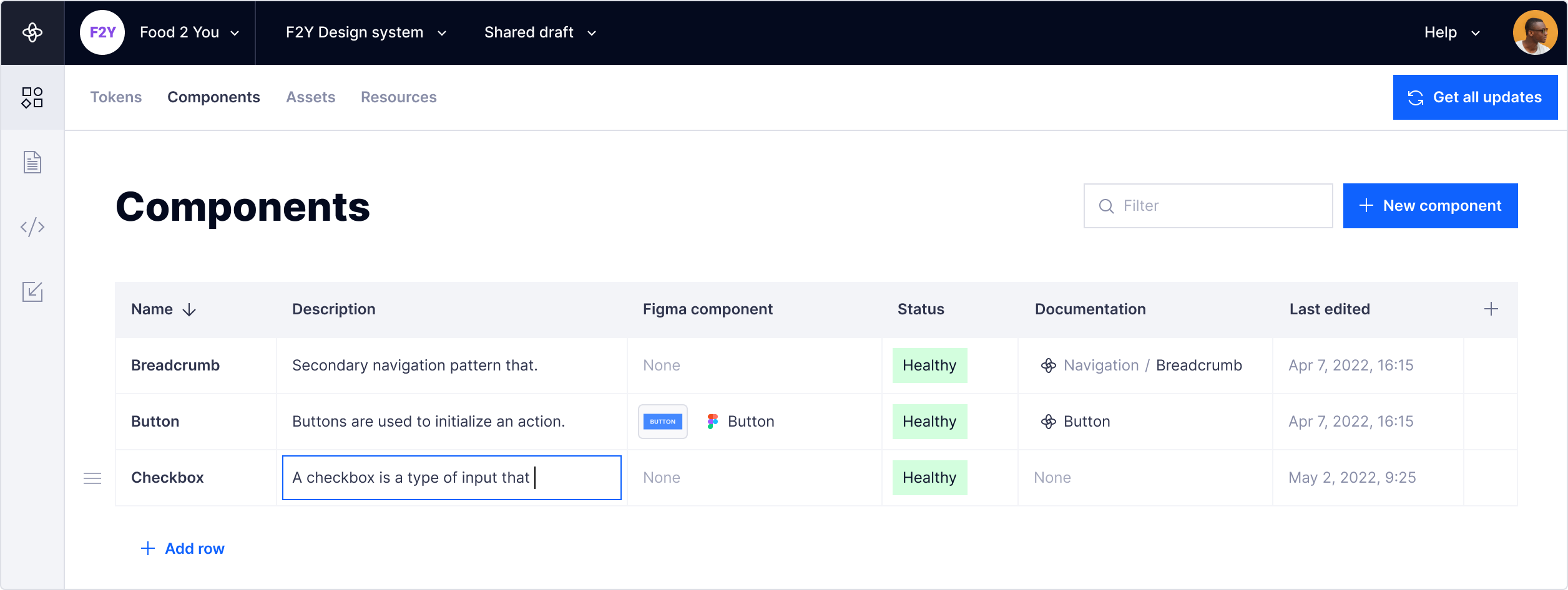Viewport: 1568px width, 590px height.
Task: Click the Healthy status of Checkbox row
Action: pyautogui.click(x=929, y=478)
